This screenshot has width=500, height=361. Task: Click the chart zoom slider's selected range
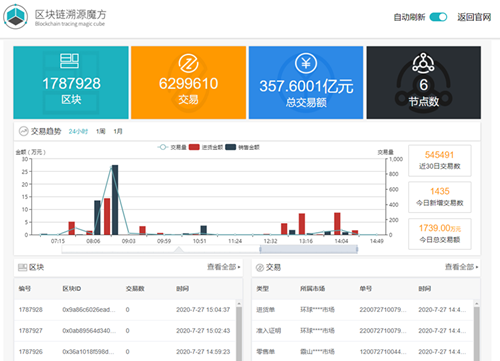tap(309, 249)
